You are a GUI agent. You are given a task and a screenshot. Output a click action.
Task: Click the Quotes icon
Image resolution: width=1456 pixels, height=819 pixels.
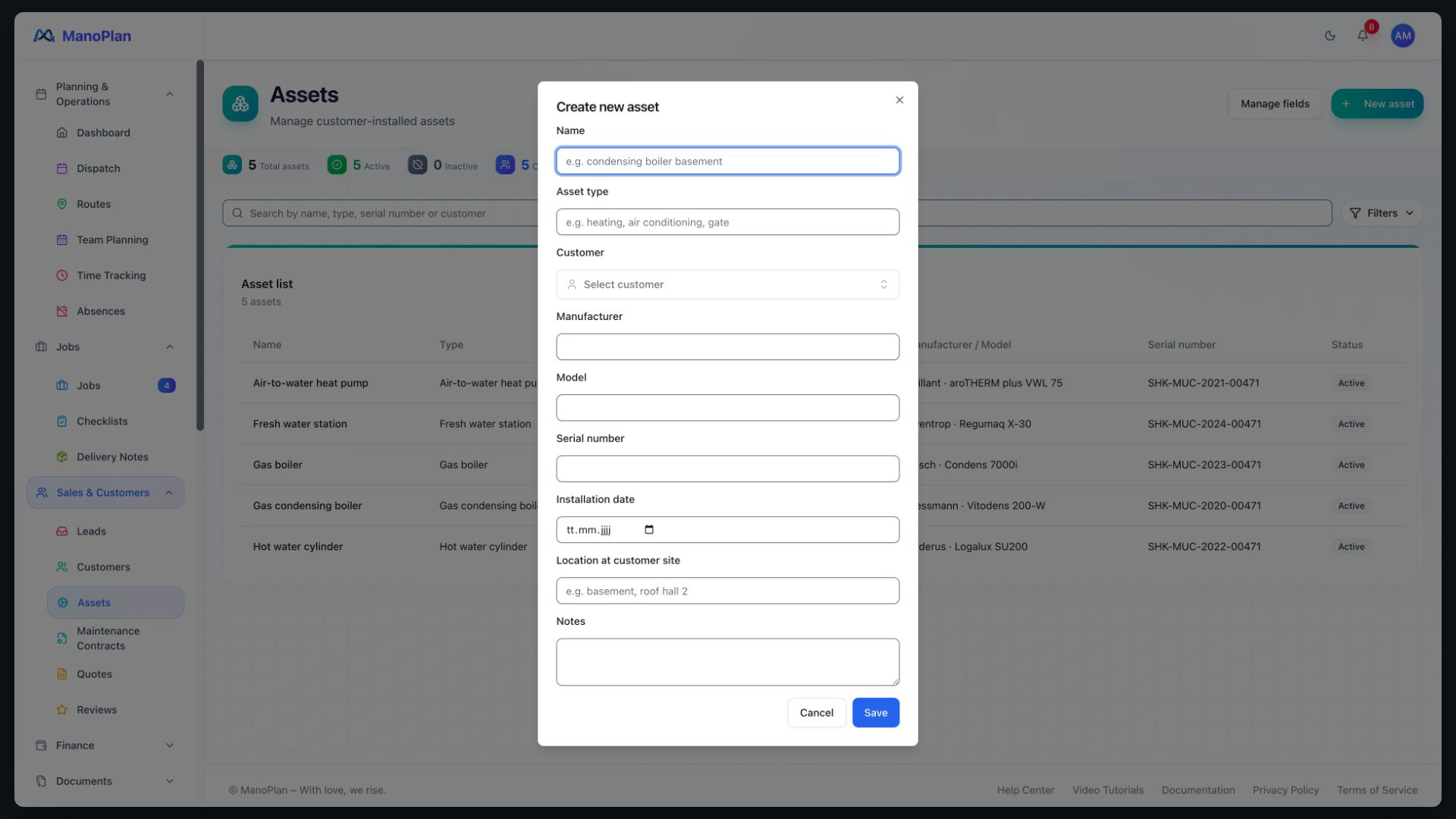(x=62, y=674)
